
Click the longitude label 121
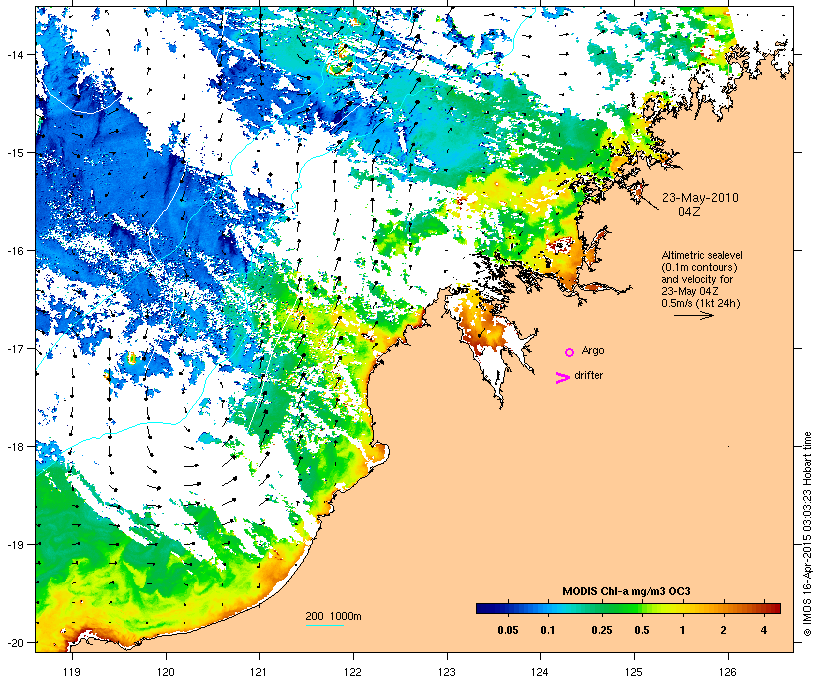(x=259, y=672)
